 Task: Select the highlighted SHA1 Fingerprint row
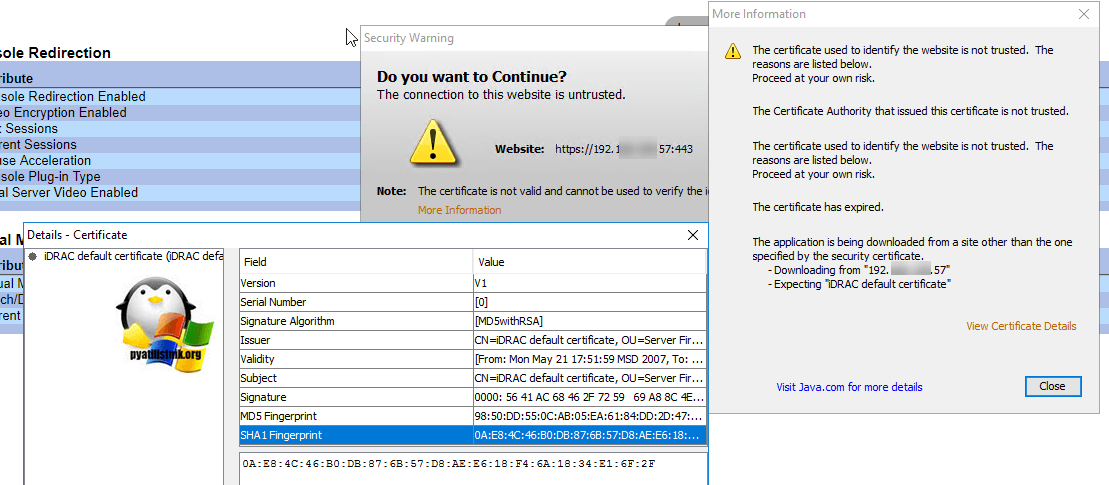pyautogui.click(x=355, y=435)
